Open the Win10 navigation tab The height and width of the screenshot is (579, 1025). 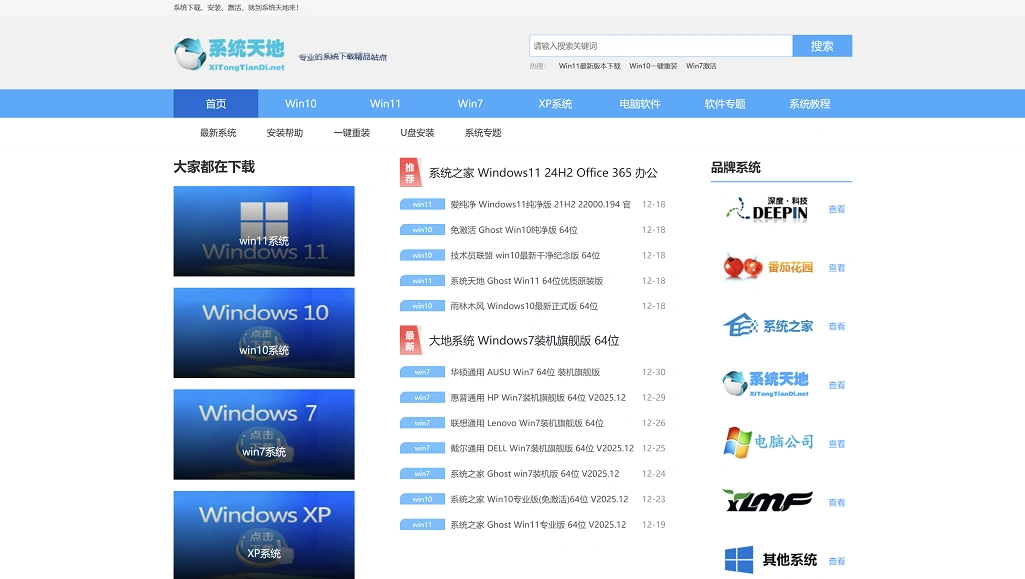(300, 104)
